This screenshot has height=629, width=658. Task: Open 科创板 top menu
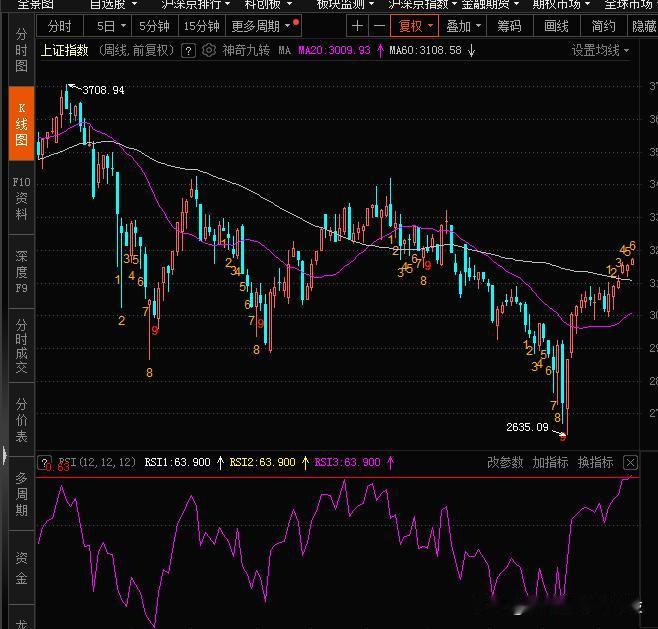tap(268, 4)
